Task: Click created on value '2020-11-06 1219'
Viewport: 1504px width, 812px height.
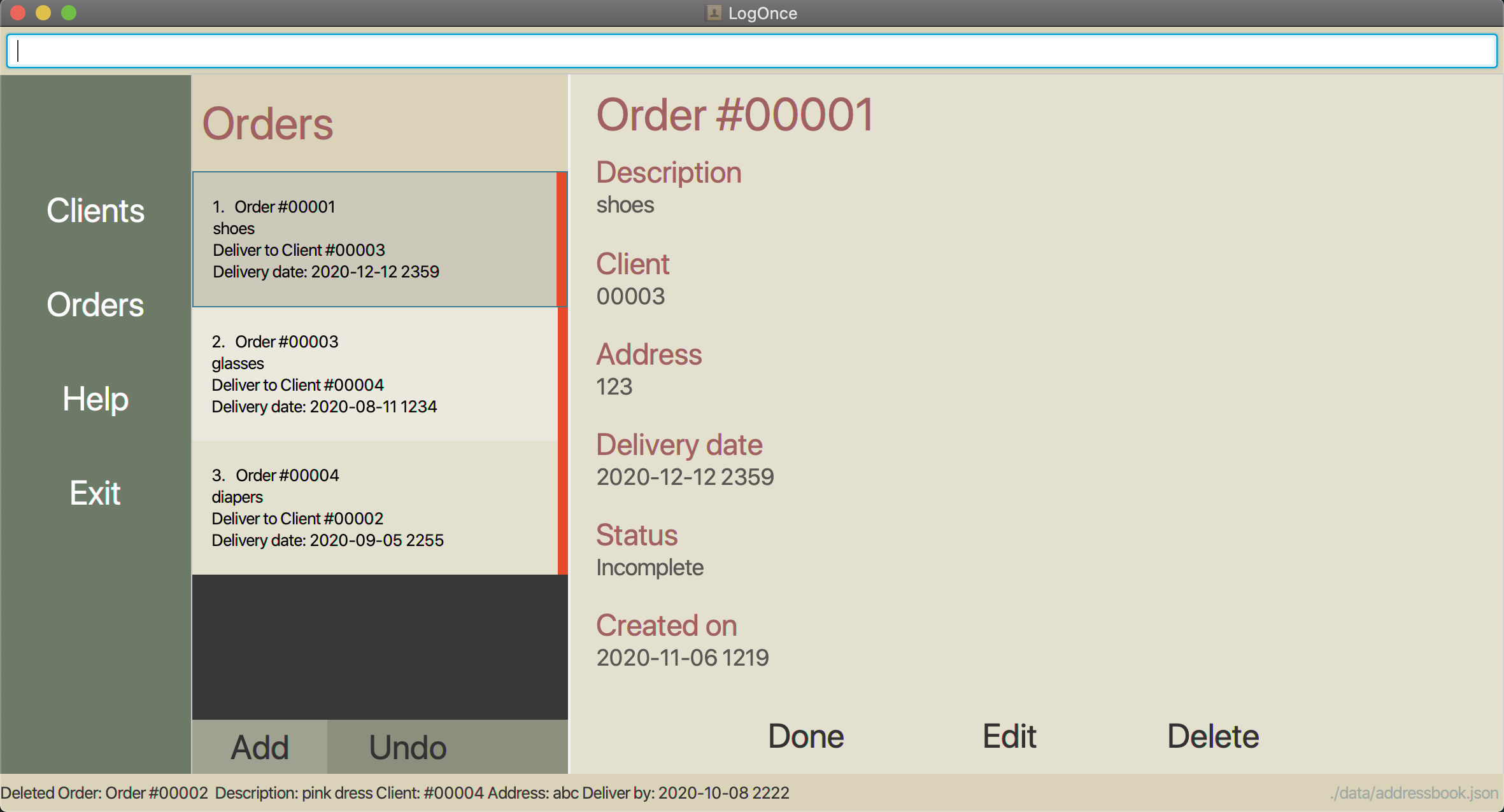Action: coord(683,658)
